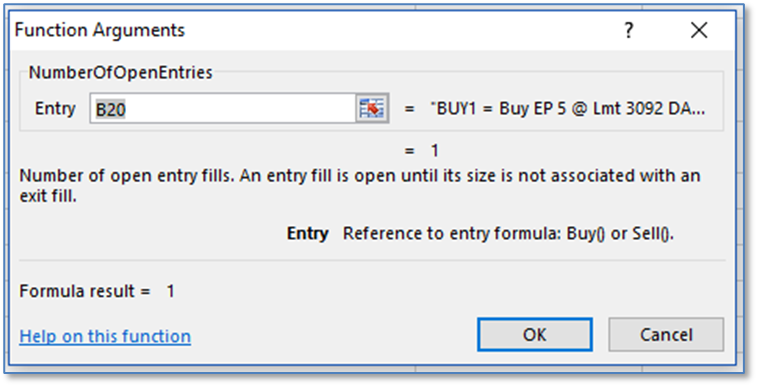This screenshot has height=386, width=758.
Task: Click inside the Entry input field
Action: tap(223, 108)
